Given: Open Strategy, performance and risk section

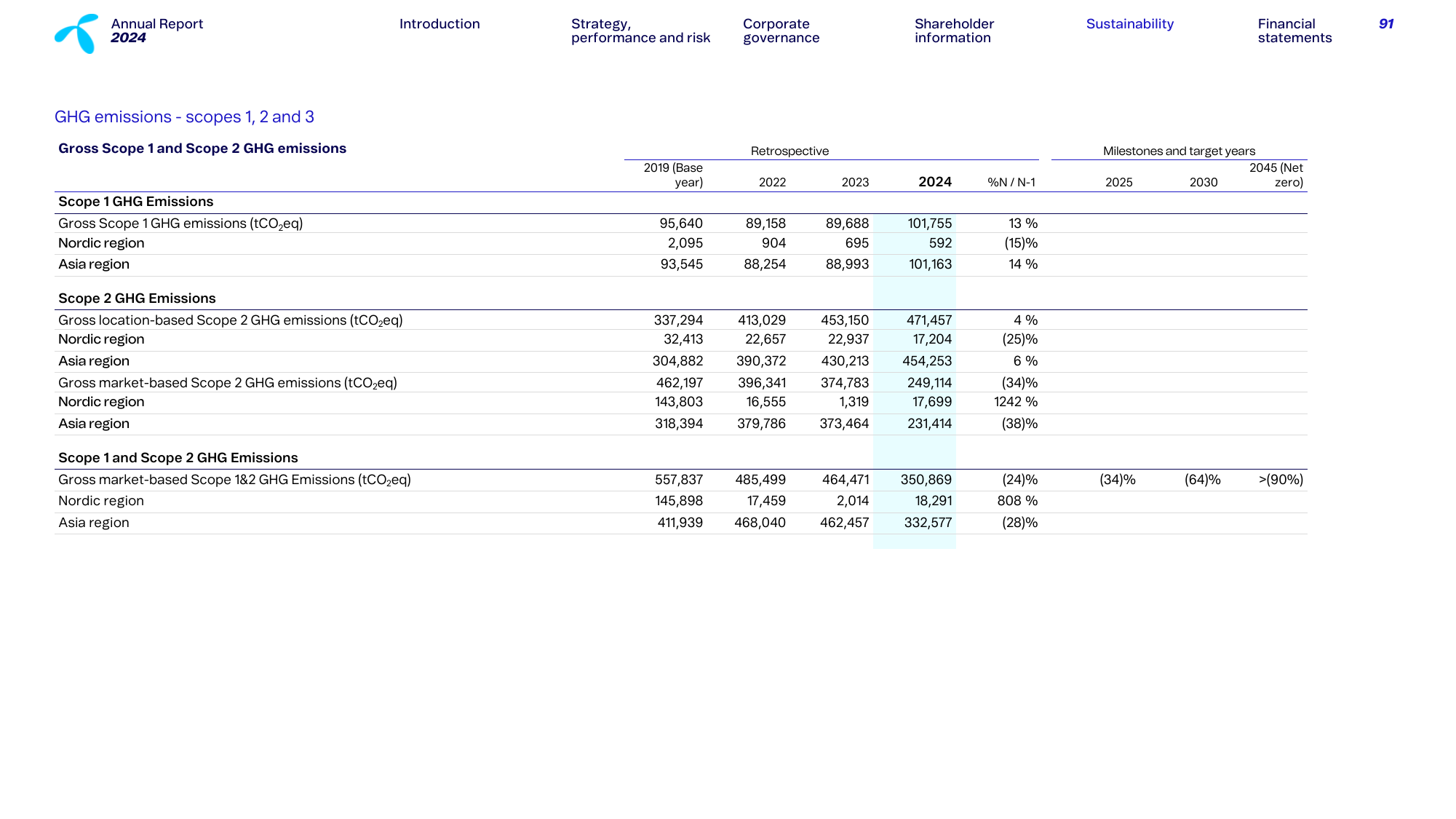Looking at the screenshot, I should 640,31.
